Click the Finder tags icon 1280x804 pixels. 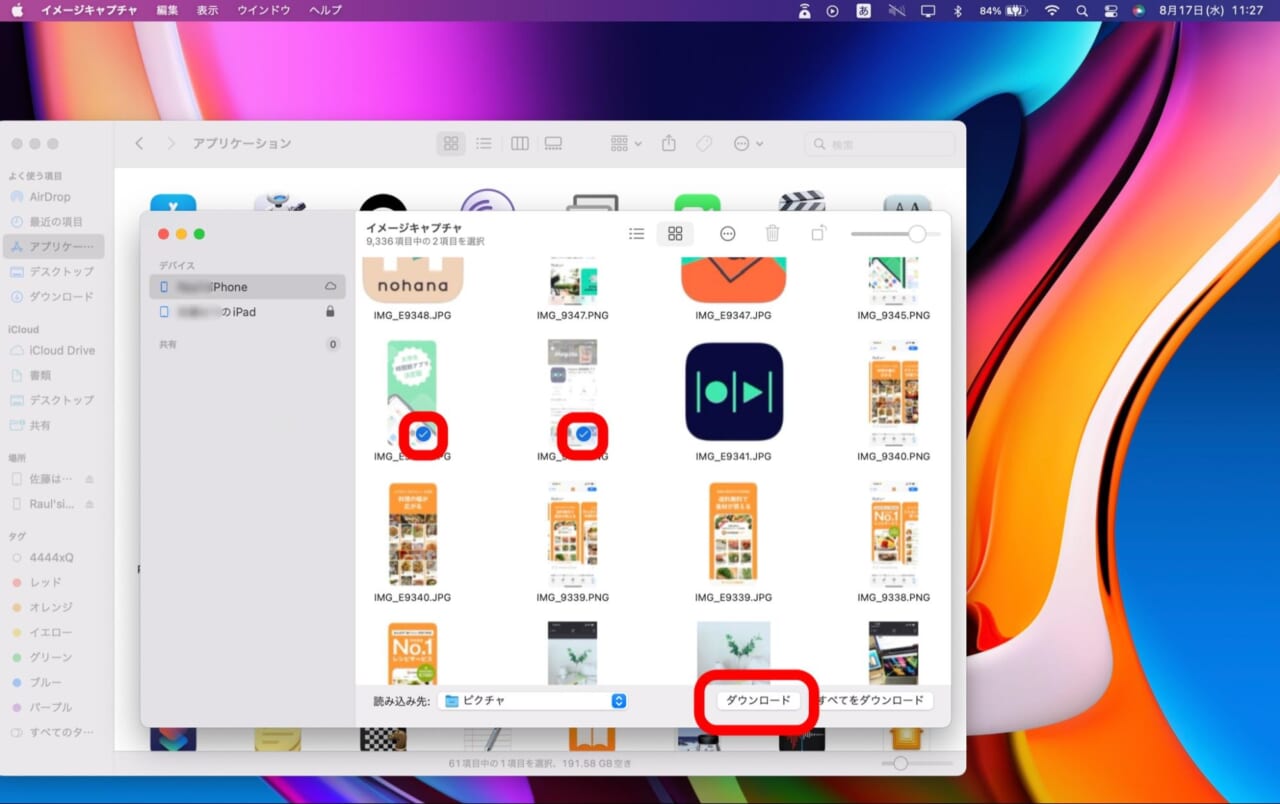(704, 144)
